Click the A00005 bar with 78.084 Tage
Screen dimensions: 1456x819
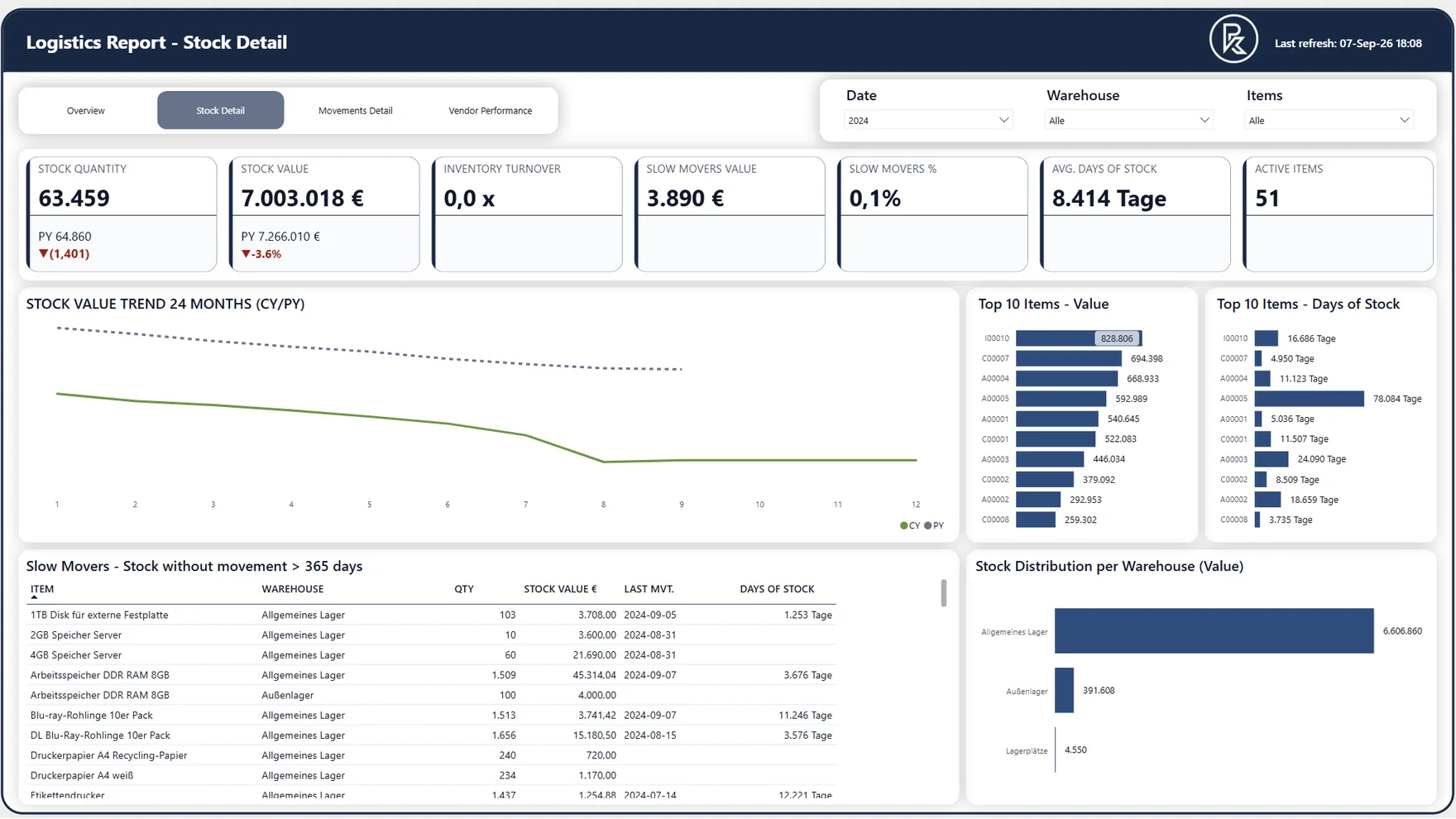click(1309, 399)
